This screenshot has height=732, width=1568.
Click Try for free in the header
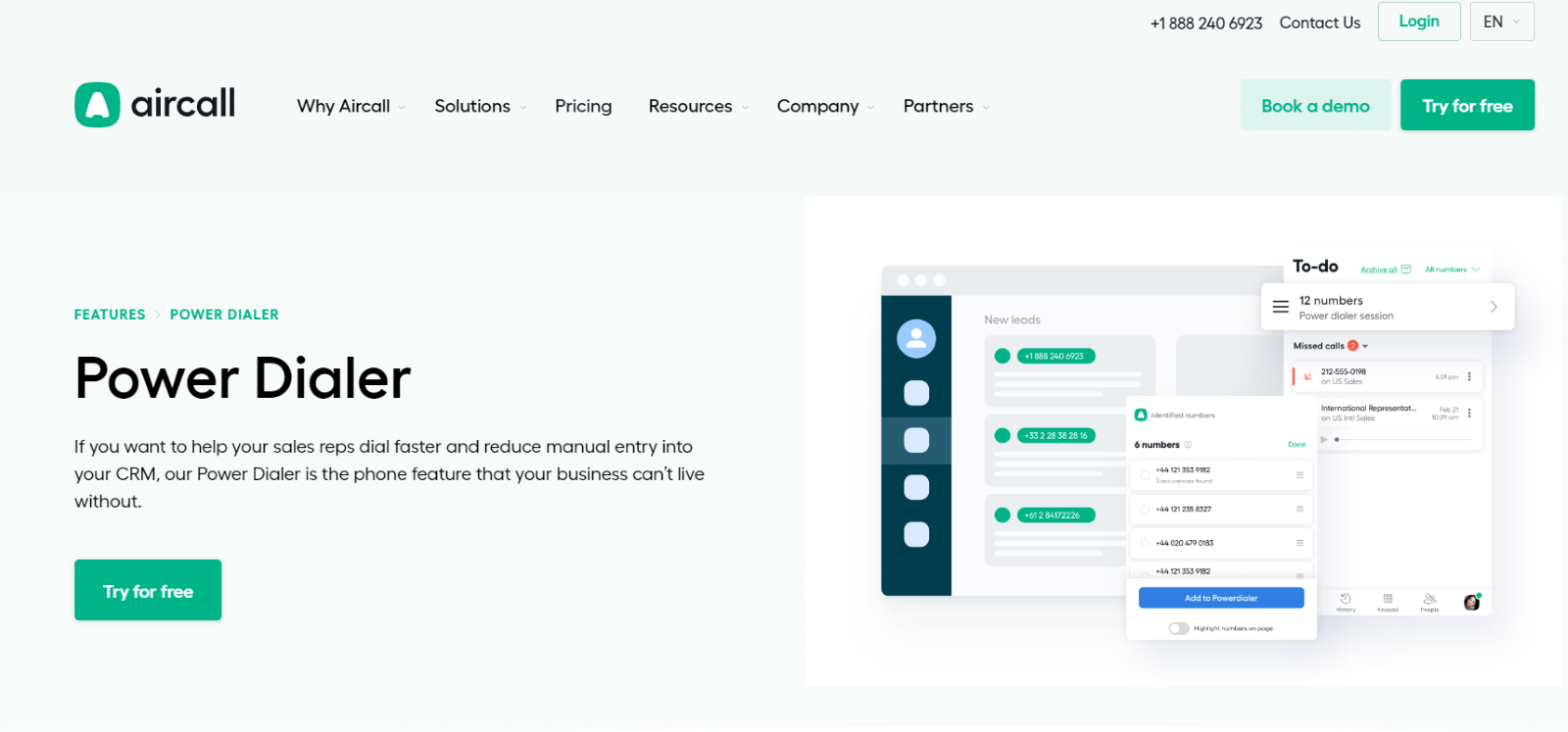click(x=1467, y=105)
